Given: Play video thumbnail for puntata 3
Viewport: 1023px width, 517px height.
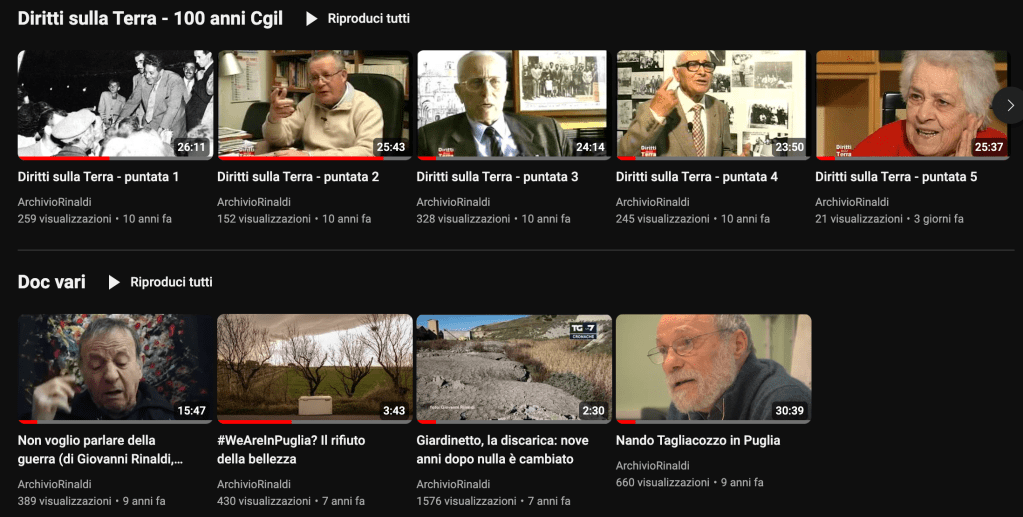Looking at the screenshot, I should pyautogui.click(x=514, y=105).
